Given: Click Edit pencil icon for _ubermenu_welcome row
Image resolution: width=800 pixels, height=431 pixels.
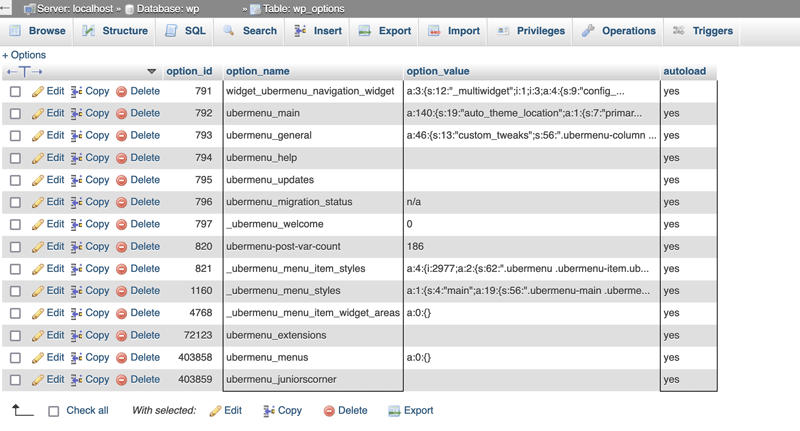Looking at the screenshot, I should pos(38,225).
